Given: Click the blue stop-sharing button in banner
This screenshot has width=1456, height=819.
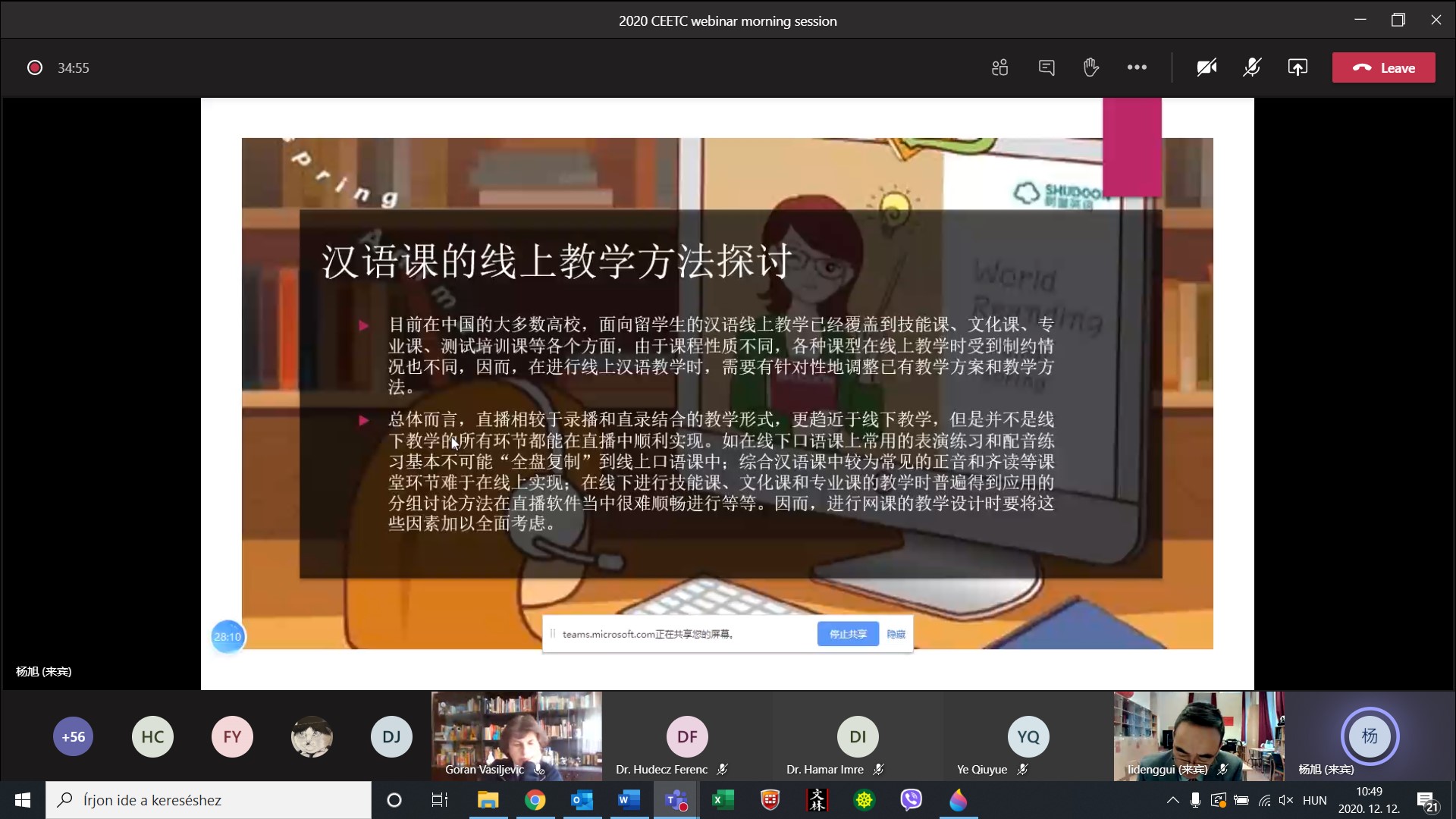Looking at the screenshot, I should (847, 634).
